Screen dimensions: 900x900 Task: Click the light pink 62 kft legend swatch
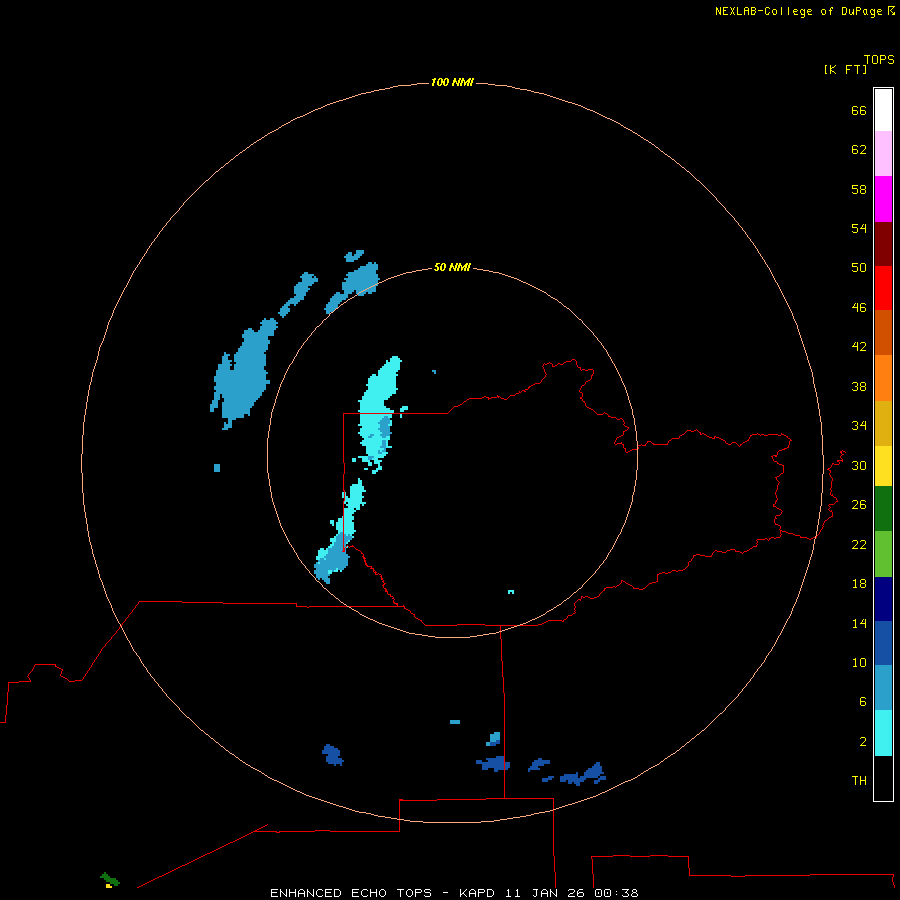coord(883,154)
